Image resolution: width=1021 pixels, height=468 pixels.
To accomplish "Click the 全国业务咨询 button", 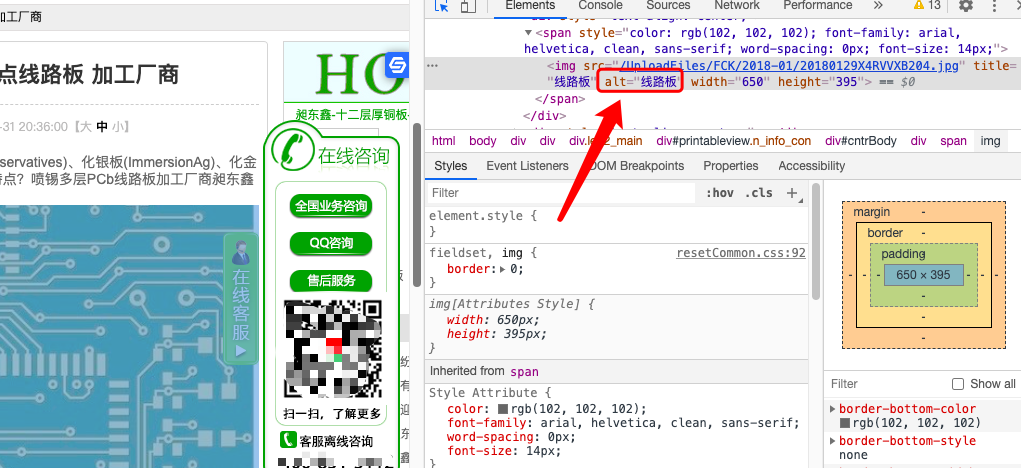I will [330, 207].
